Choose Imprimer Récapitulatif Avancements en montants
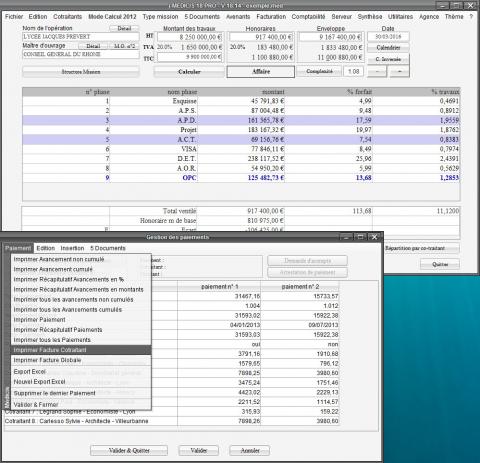Screen dimensions: 480x463 81,289
